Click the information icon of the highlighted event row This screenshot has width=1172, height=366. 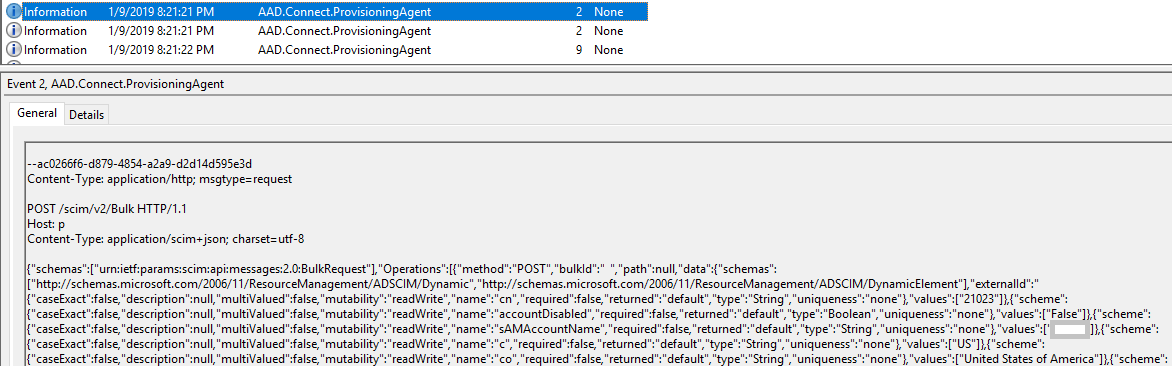(14, 12)
